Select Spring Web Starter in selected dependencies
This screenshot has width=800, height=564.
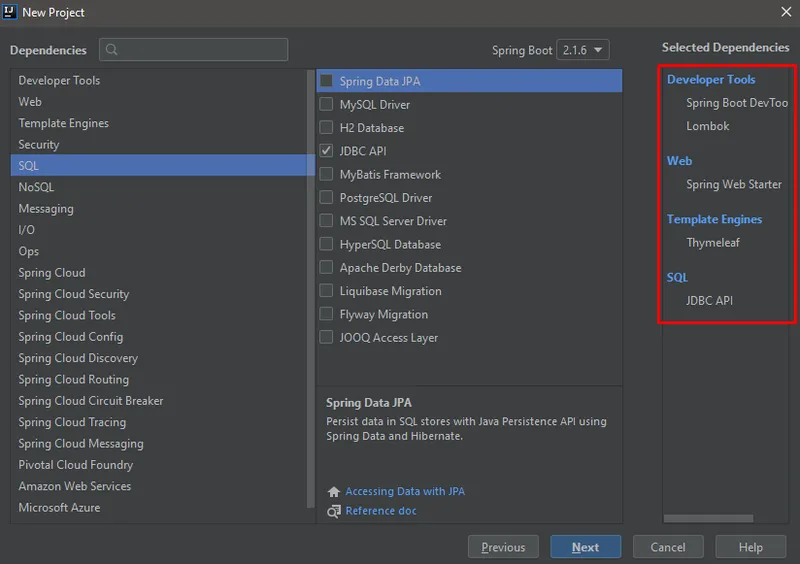[734, 184]
